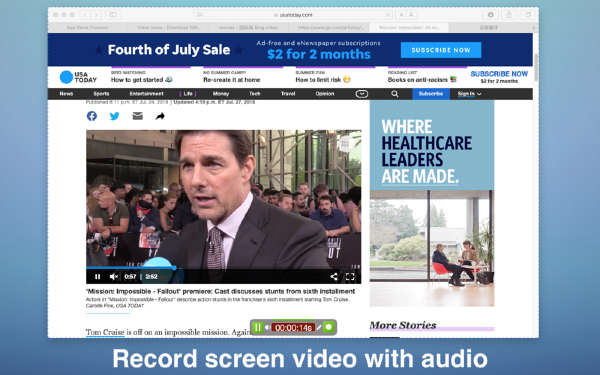Image resolution: width=600 pixels, height=375 pixels.
Task: Open Safari downloads button
Action: 490,15
